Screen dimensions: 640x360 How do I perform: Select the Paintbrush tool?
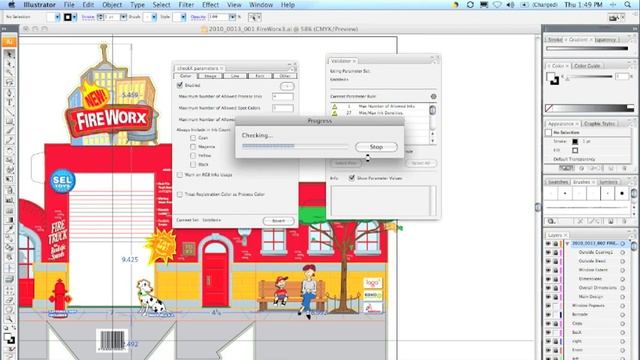coord(9,131)
